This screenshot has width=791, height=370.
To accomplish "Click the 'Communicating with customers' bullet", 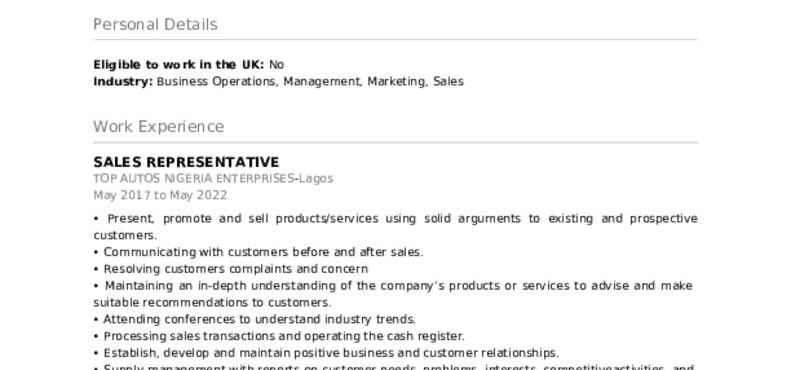I will (x=258, y=252).
